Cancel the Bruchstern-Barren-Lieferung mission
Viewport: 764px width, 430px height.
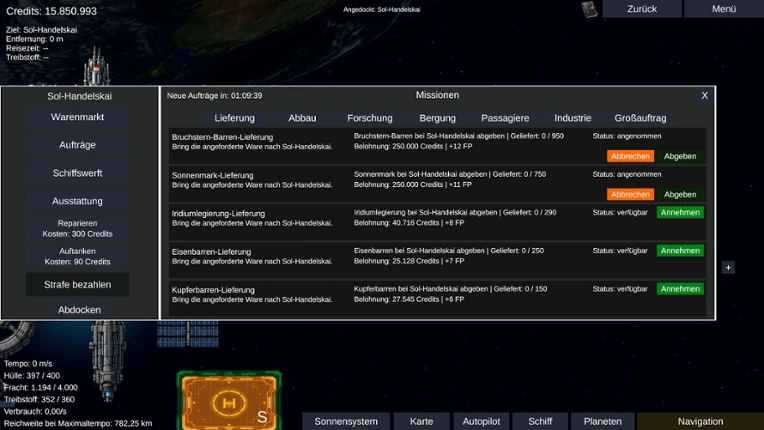[630, 156]
